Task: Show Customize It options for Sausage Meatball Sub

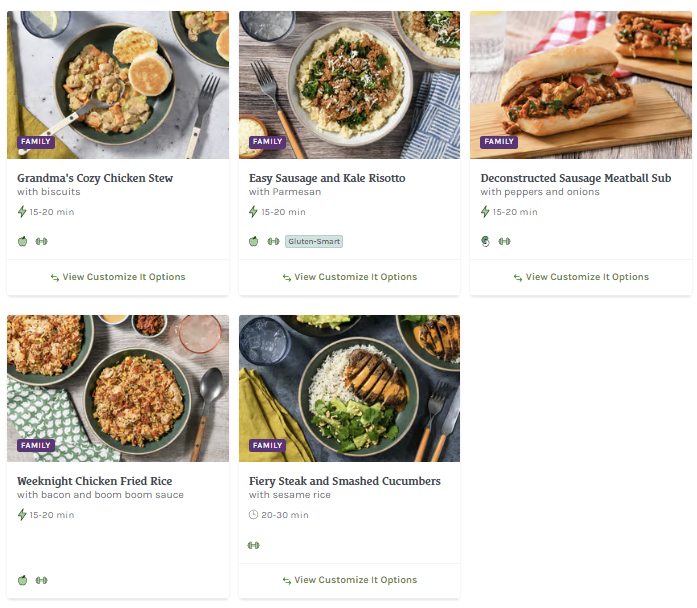Action: pyautogui.click(x=581, y=277)
